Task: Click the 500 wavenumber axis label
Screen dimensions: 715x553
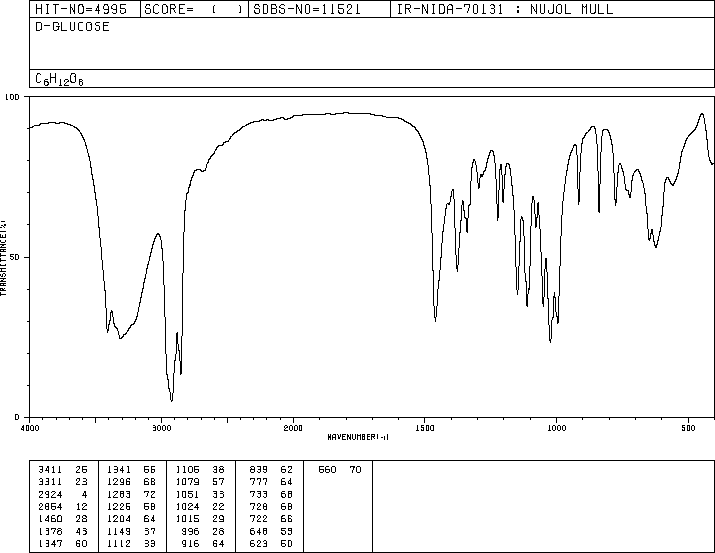Action: (688, 428)
